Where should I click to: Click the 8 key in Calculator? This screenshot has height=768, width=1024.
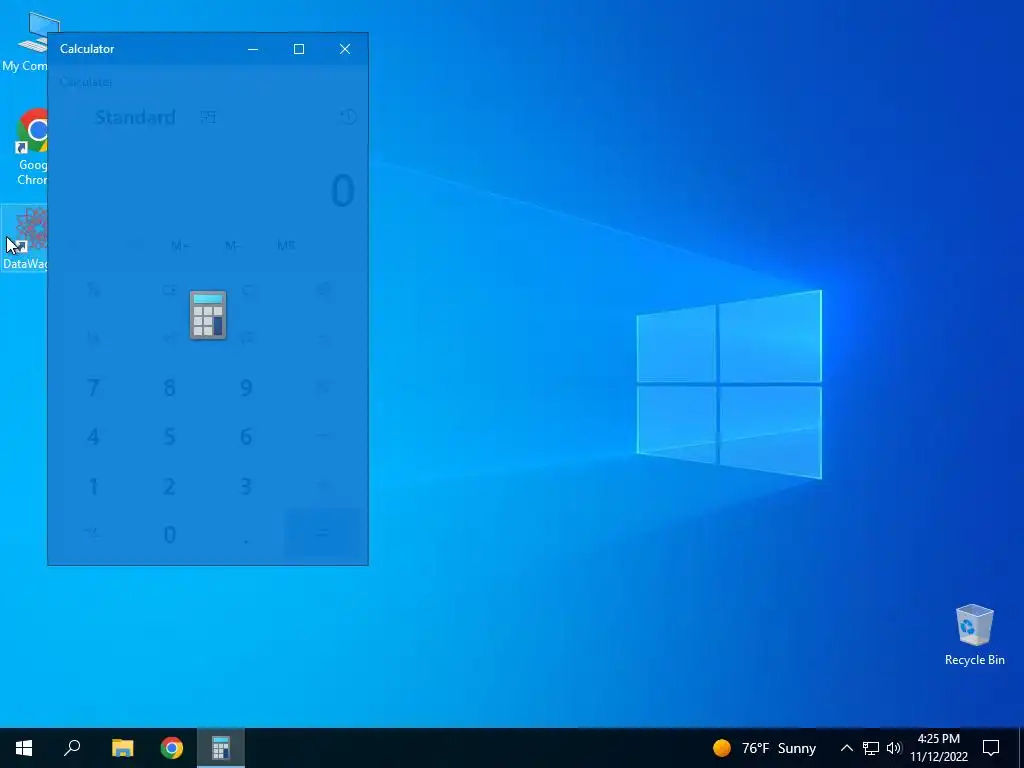pos(170,388)
